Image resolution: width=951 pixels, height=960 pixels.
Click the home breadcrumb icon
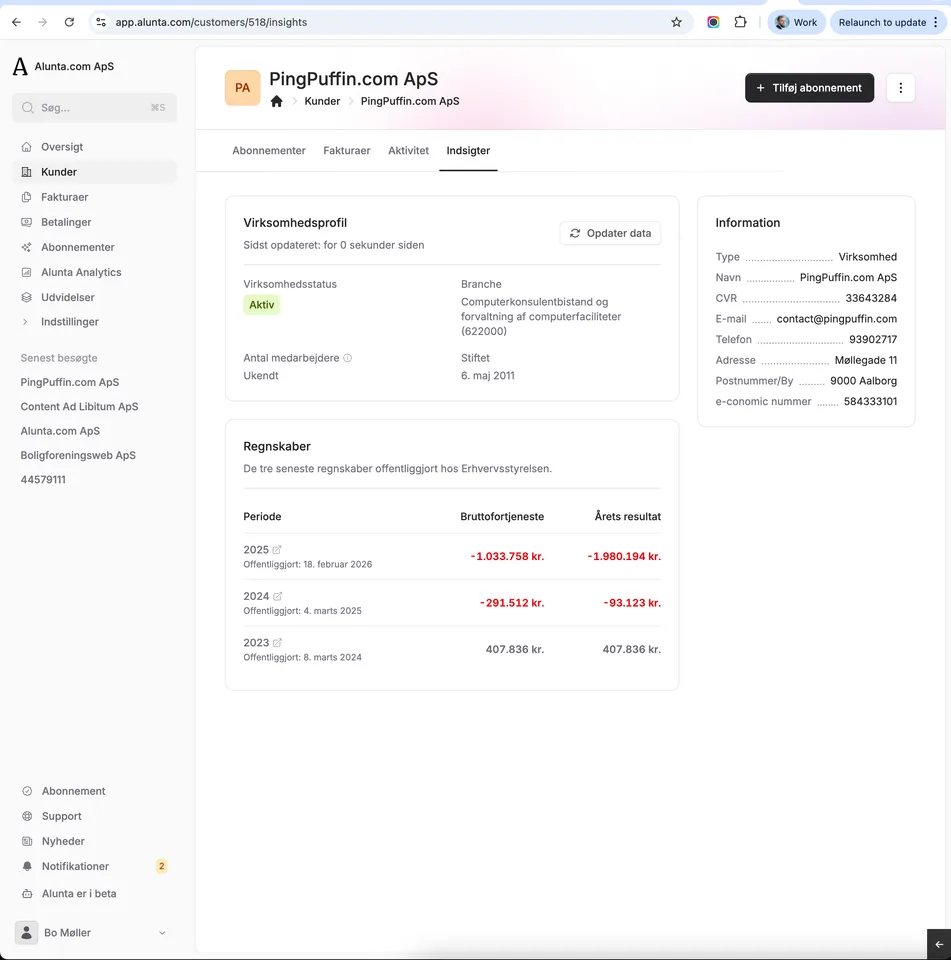pos(277,102)
